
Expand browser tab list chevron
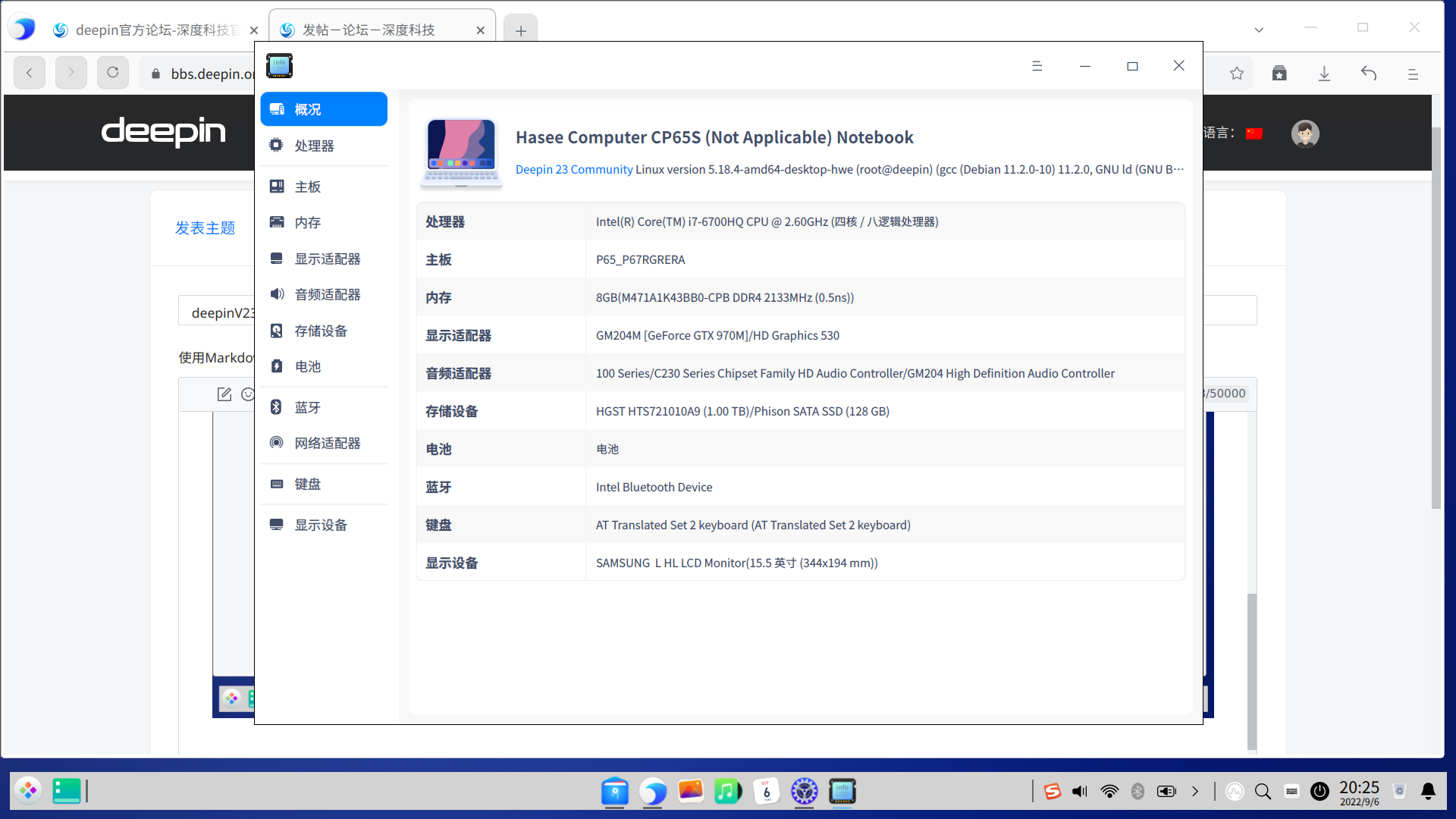pos(1259,30)
